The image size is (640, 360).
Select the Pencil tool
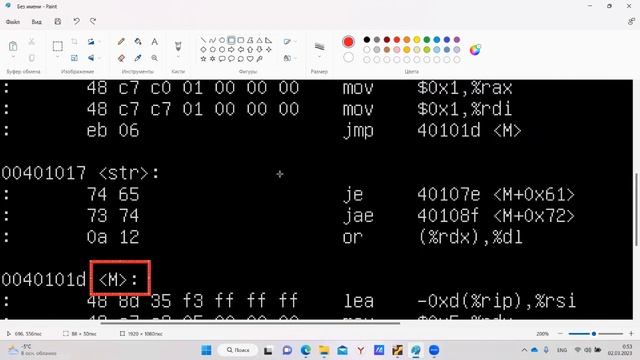click(x=121, y=42)
